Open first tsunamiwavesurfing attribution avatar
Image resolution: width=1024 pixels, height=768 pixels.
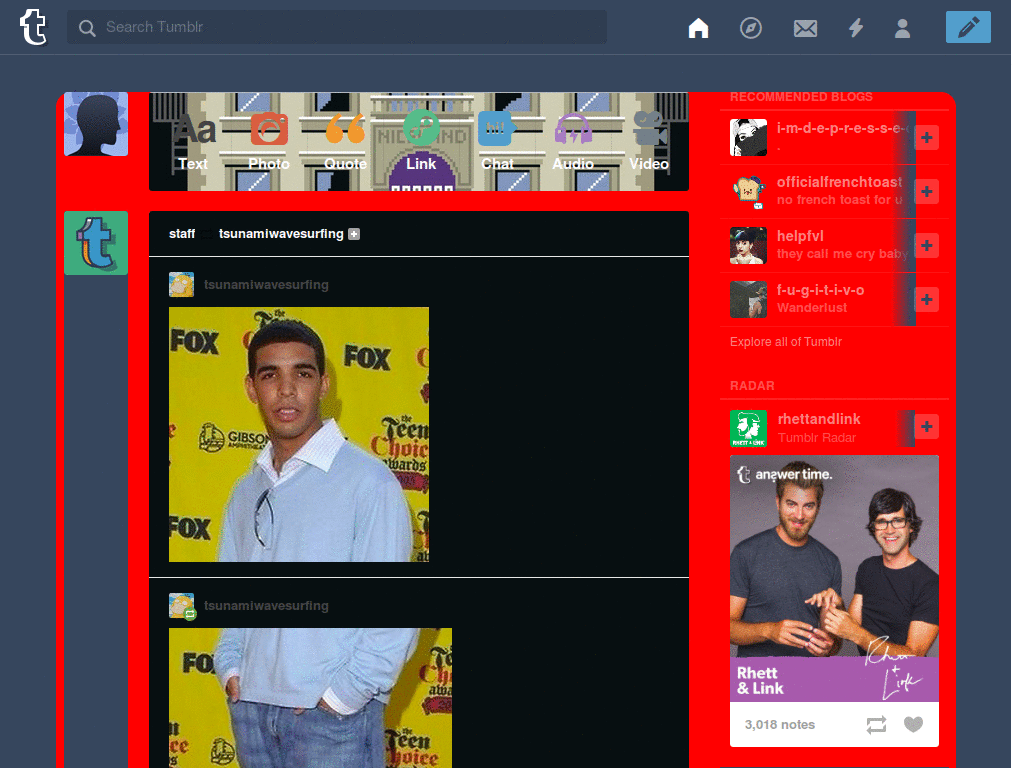tap(182, 285)
